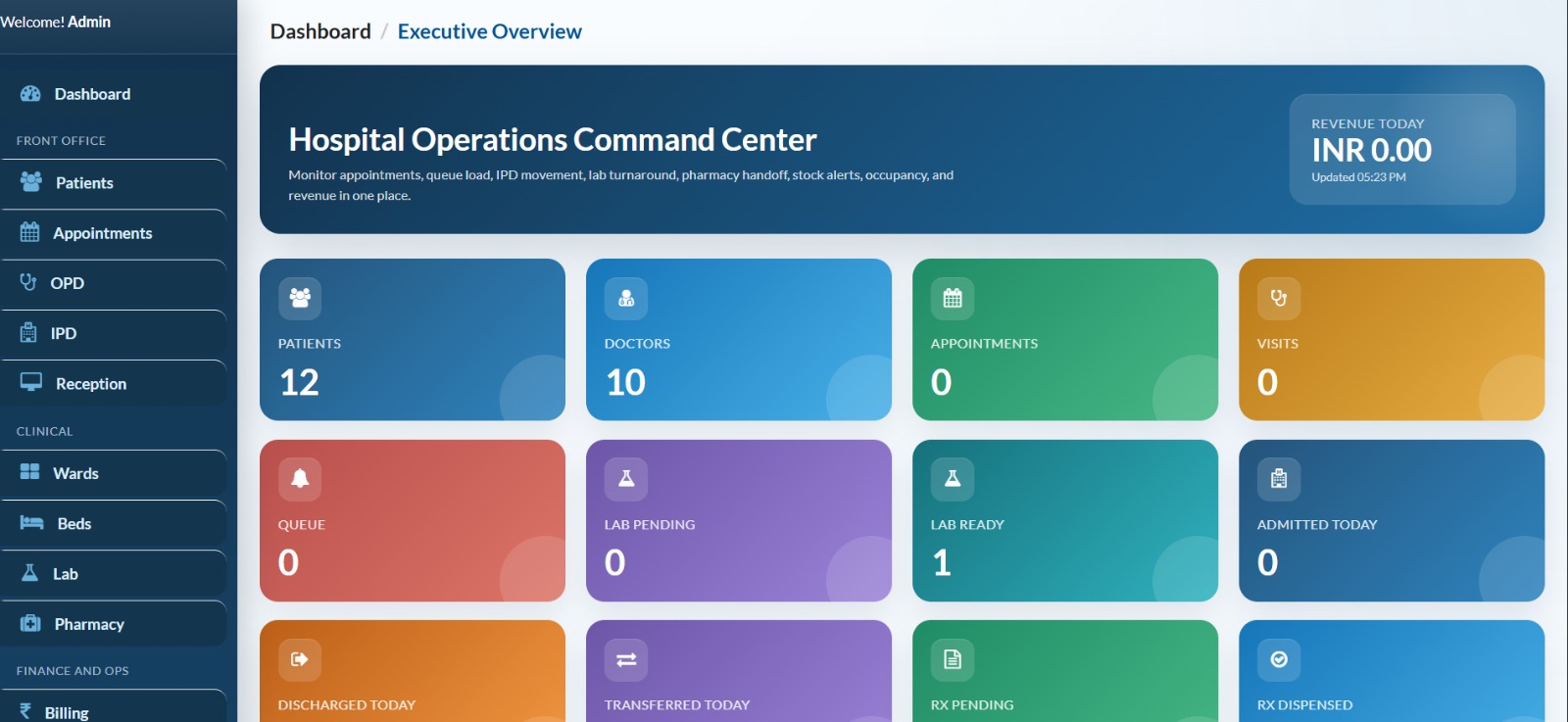
Task: Click the Dashboard breadcrumb link
Action: (320, 31)
